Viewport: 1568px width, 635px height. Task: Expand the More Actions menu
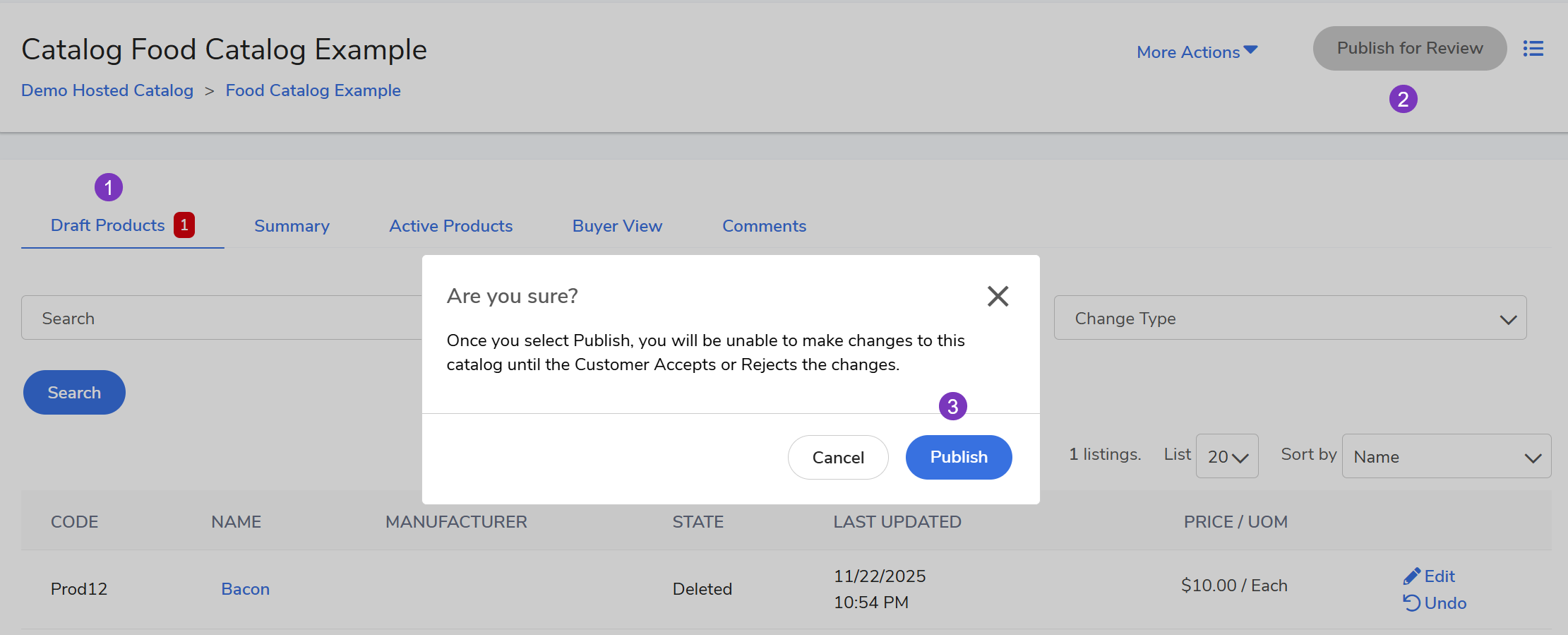1197,52
